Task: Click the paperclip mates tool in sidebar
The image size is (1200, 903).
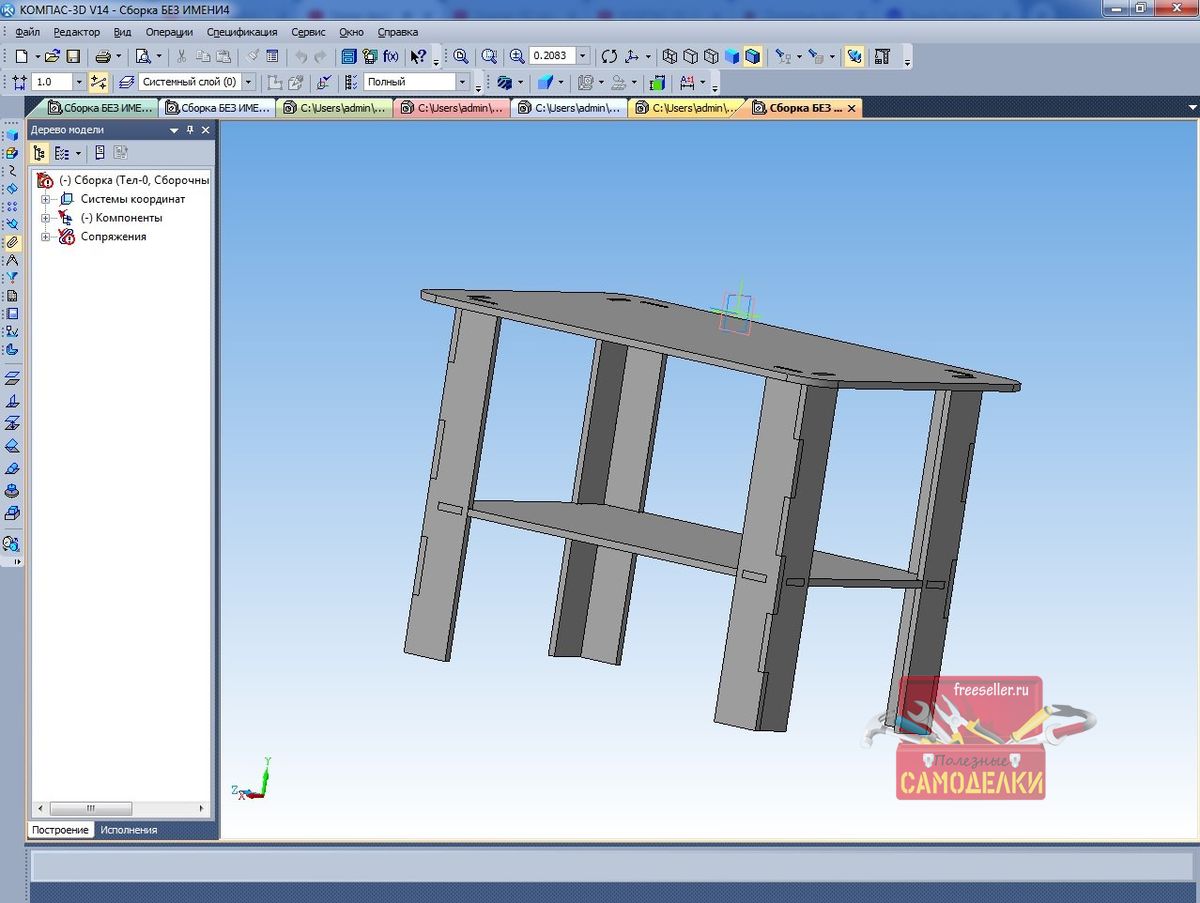Action: [12, 242]
